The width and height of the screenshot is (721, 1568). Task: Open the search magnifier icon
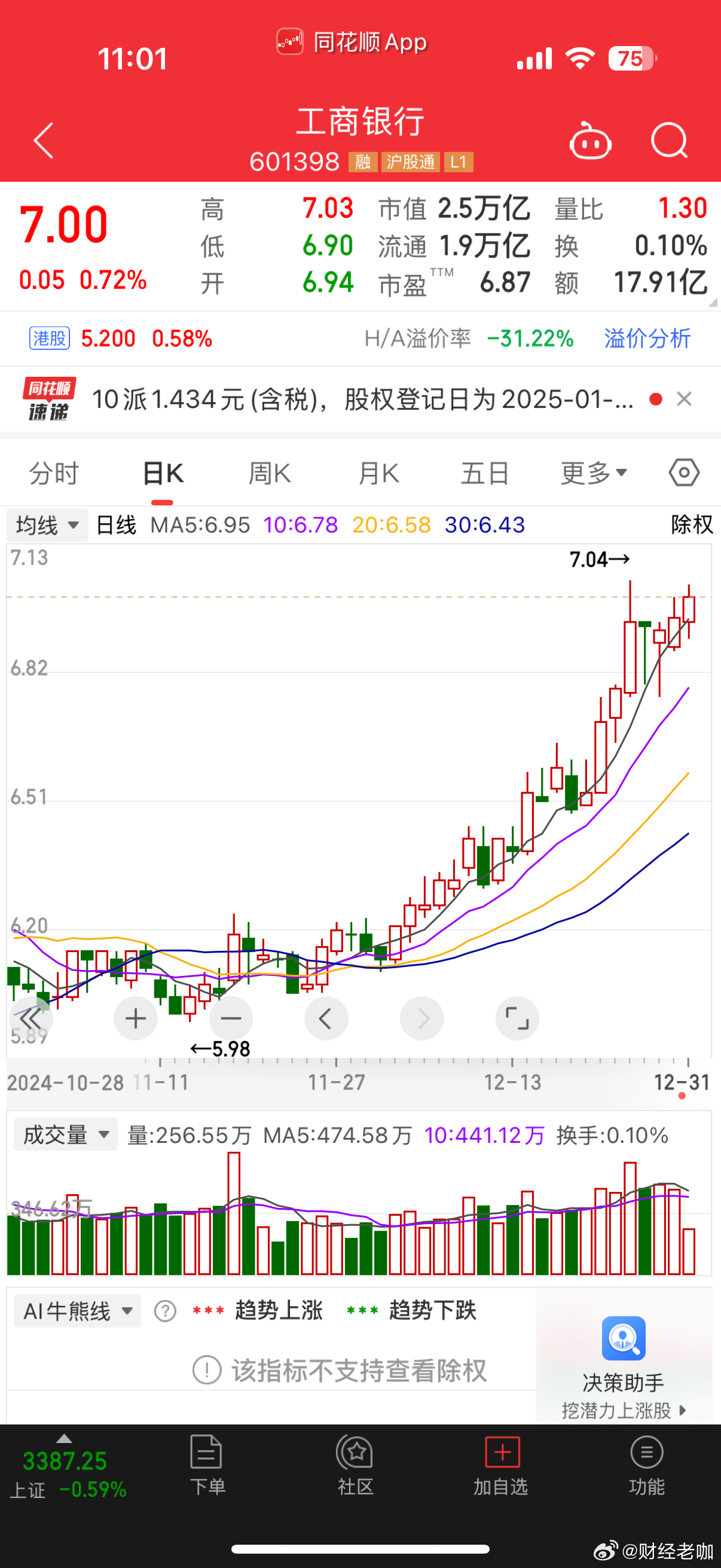coord(669,141)
